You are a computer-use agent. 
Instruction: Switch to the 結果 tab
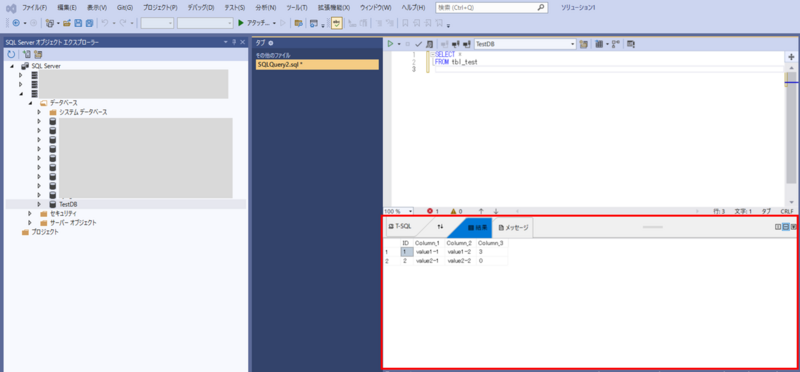point(477,227)
